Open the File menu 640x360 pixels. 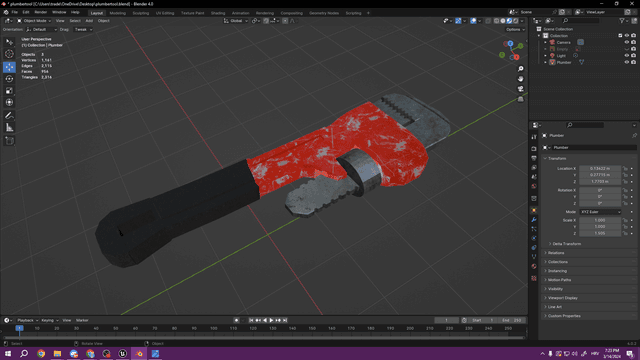14,12
